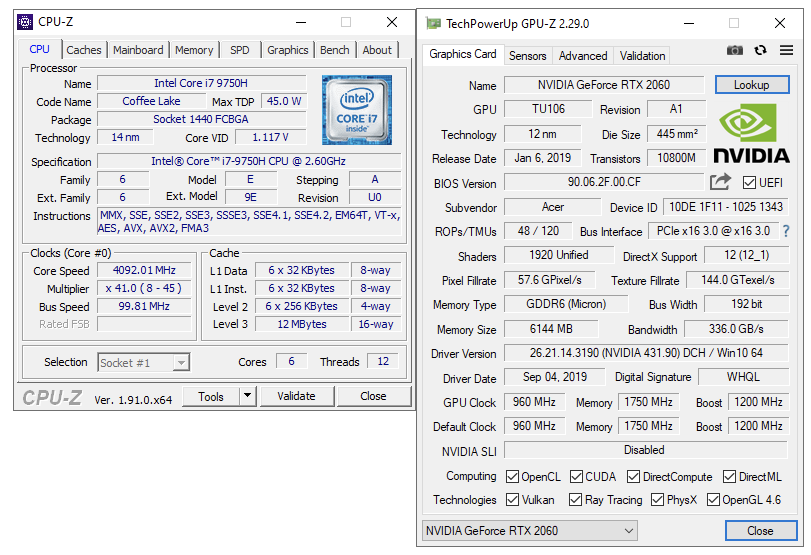Toggle the CUDA checkbox
The width and height of the screenshot is (811, 555).
tap(576, 476)
